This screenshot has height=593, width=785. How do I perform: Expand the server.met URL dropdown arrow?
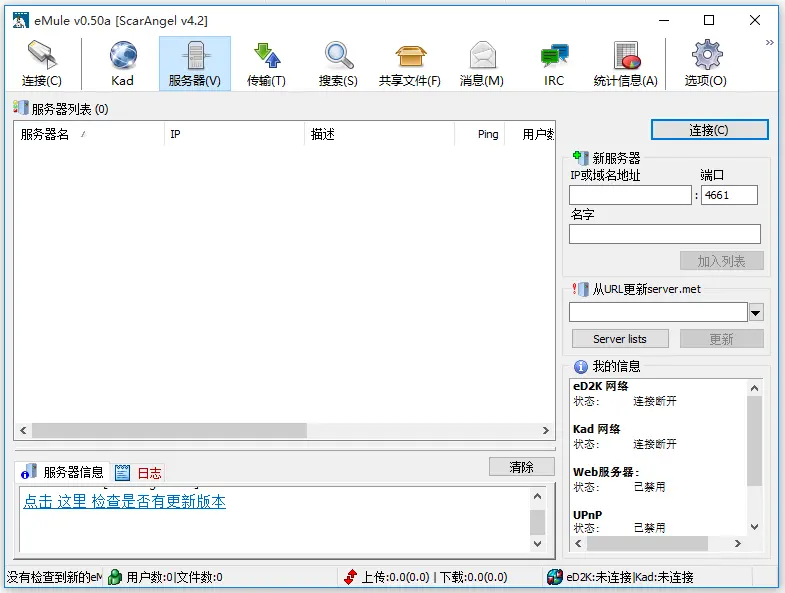coord(755,313)
